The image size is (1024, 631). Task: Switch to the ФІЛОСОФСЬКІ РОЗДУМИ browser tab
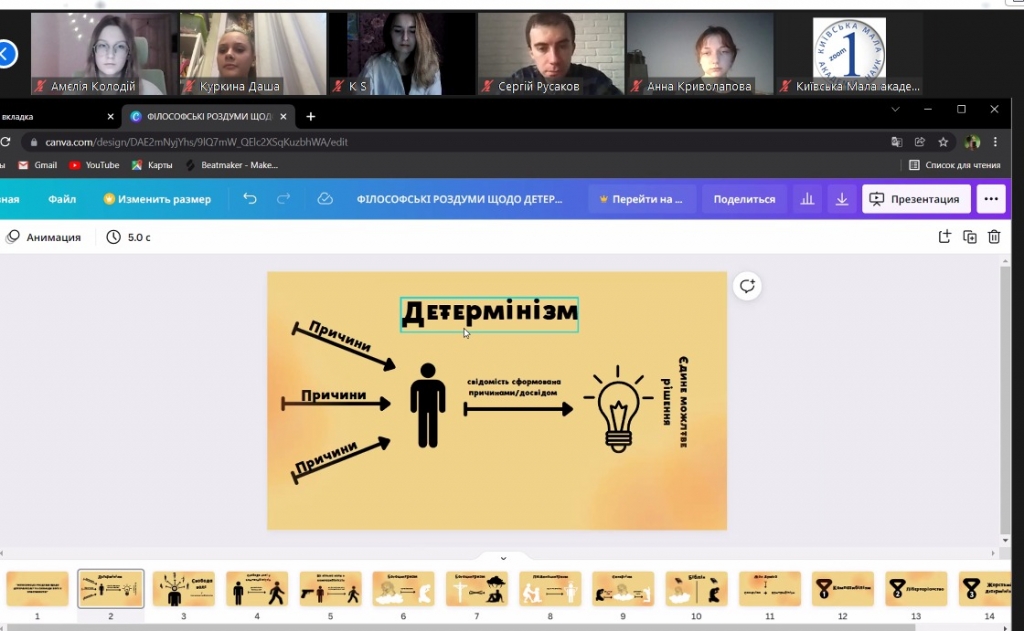[209, 116]
